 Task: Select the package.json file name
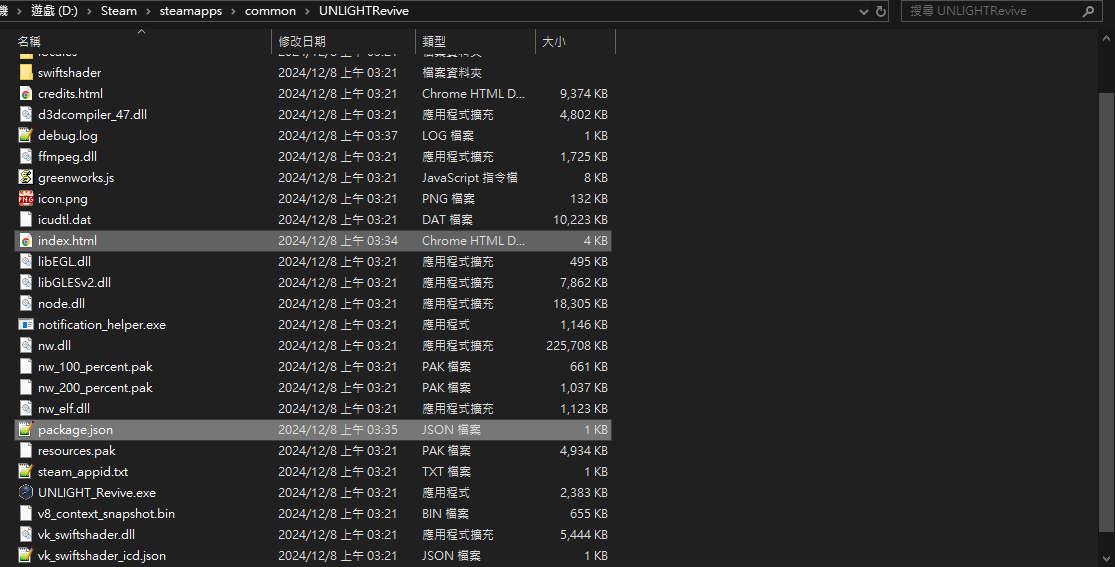coord(75,430)
